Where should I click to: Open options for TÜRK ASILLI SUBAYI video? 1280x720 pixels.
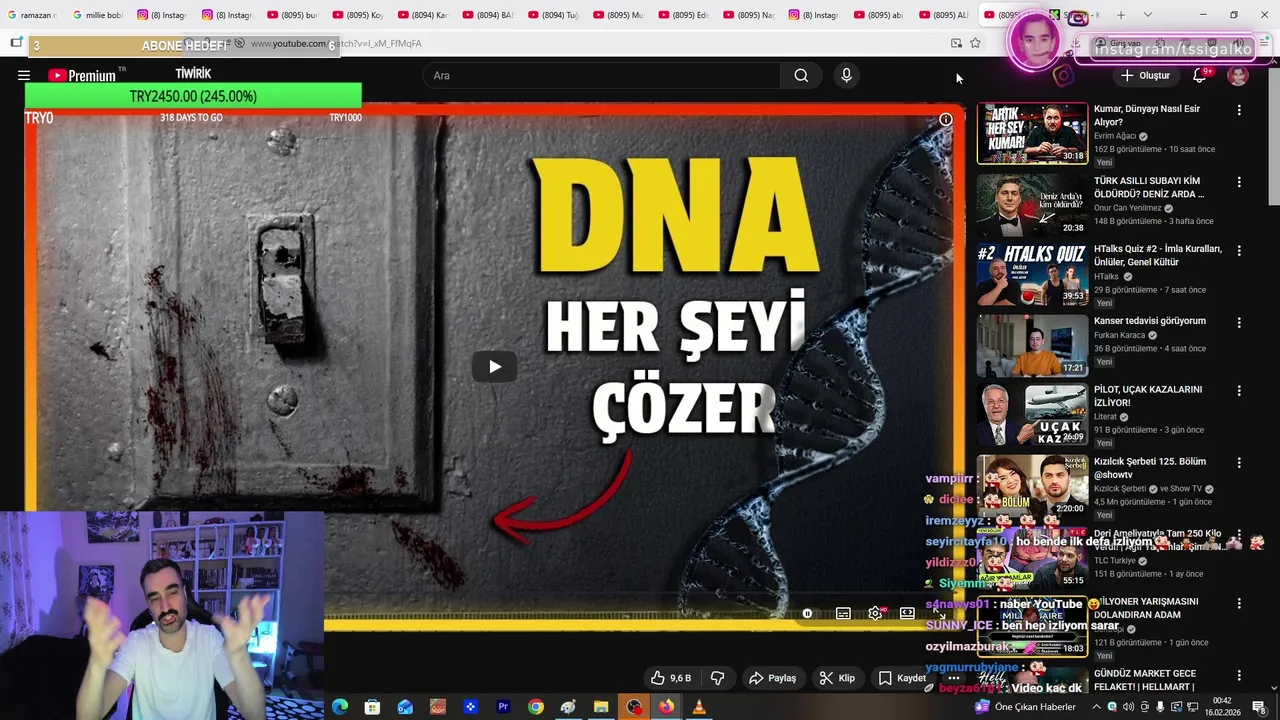click(x=1239, y=182)
